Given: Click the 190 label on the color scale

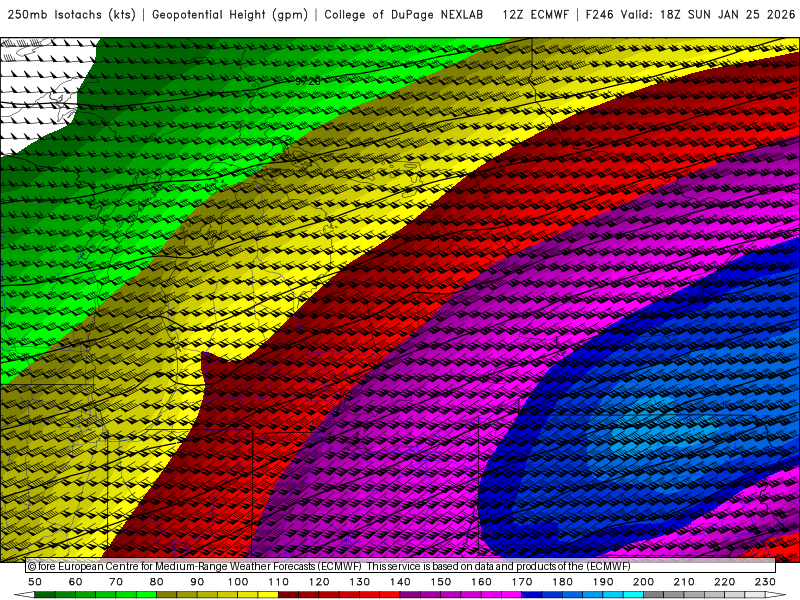Looking at the screenshot, I should (603, 582).
